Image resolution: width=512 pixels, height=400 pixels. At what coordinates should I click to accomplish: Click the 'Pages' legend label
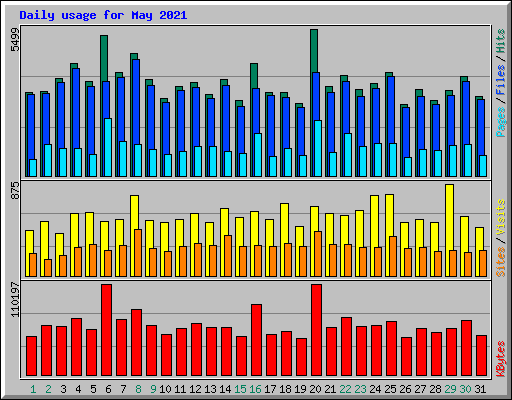pos(501,122)
